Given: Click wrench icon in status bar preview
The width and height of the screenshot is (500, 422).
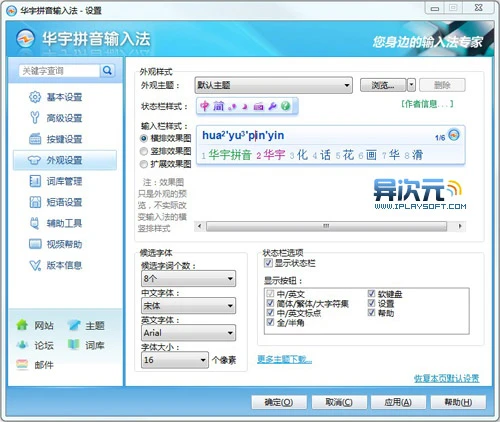Looking at the screenshot, I should 272,107.
